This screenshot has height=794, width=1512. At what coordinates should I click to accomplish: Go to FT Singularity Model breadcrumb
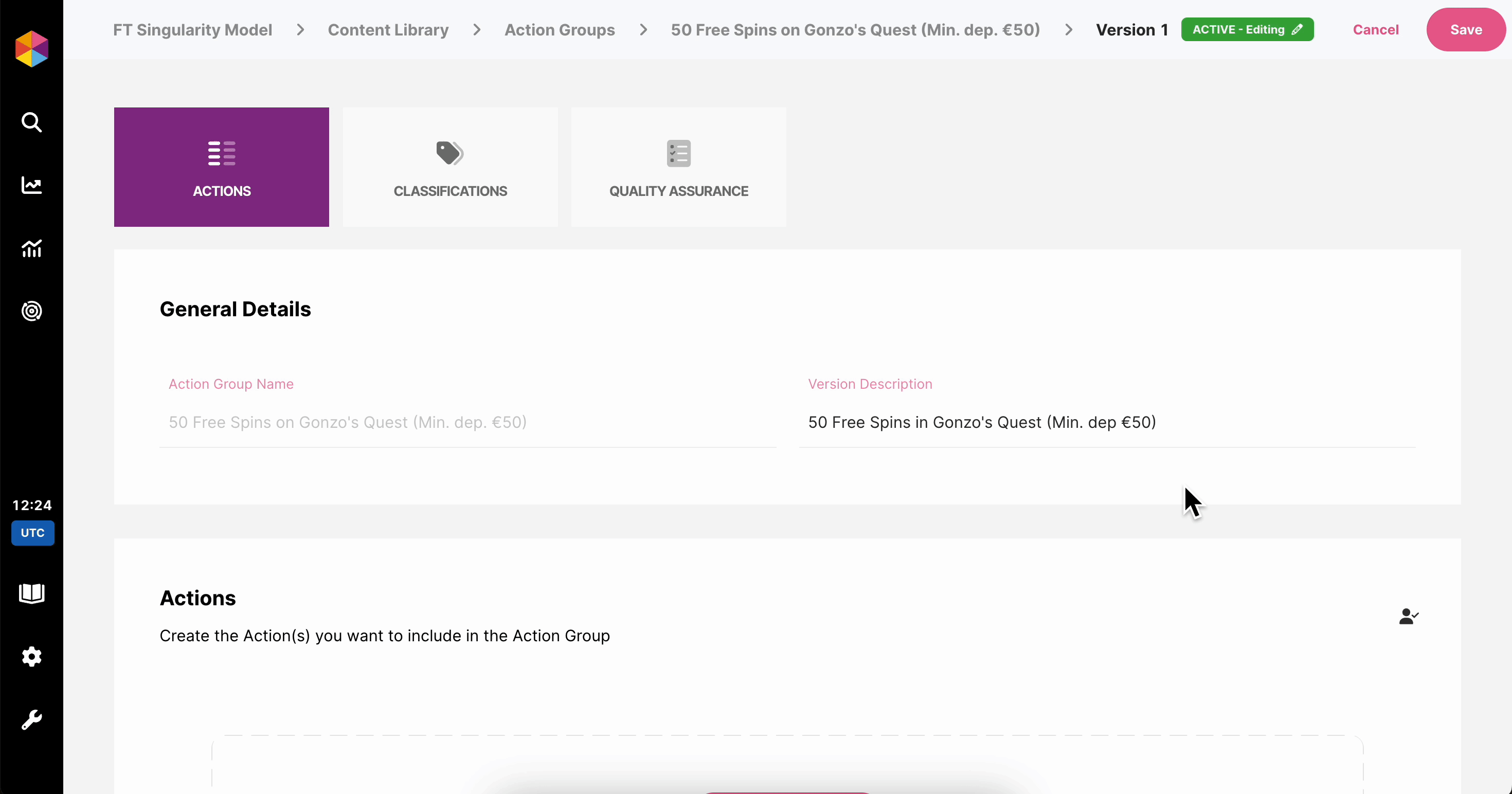tap(192, 29)
